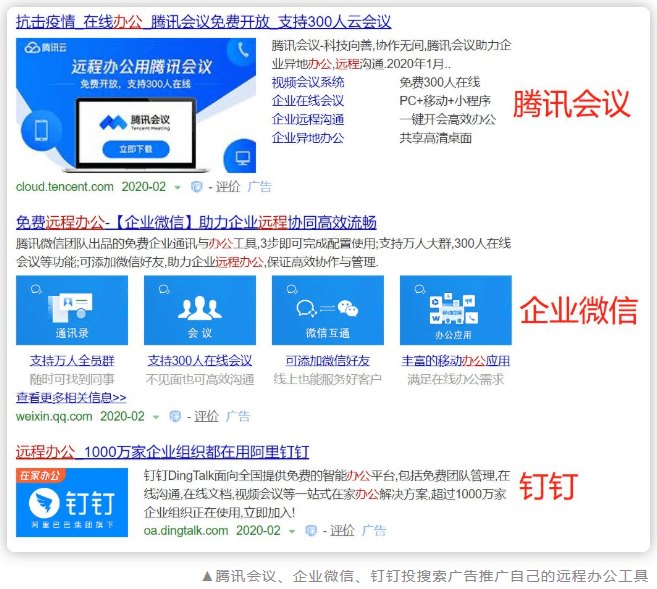Click the smartphone icon on the Tencent banner

[41, 130]
